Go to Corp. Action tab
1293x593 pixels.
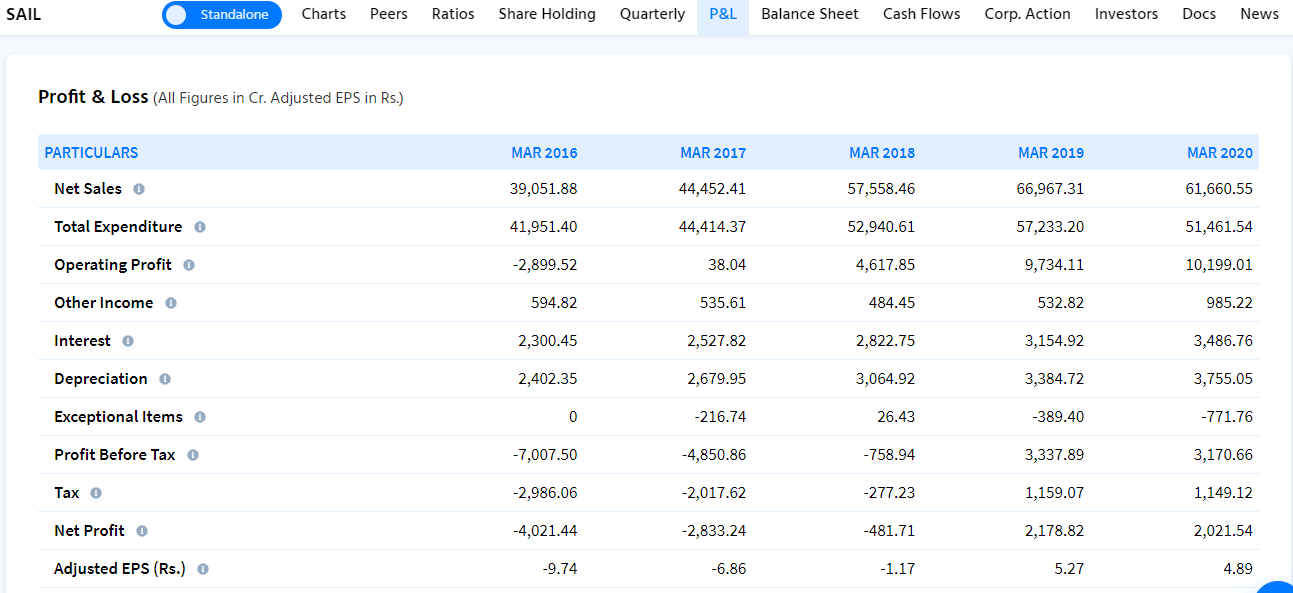point(1027,14)
